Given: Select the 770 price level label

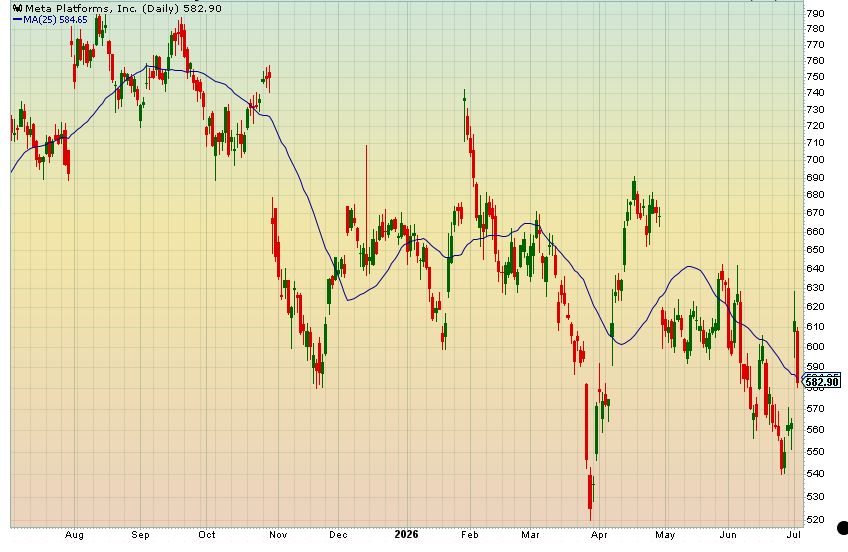Looking at the screenshot, I should (x=815, y=45).
